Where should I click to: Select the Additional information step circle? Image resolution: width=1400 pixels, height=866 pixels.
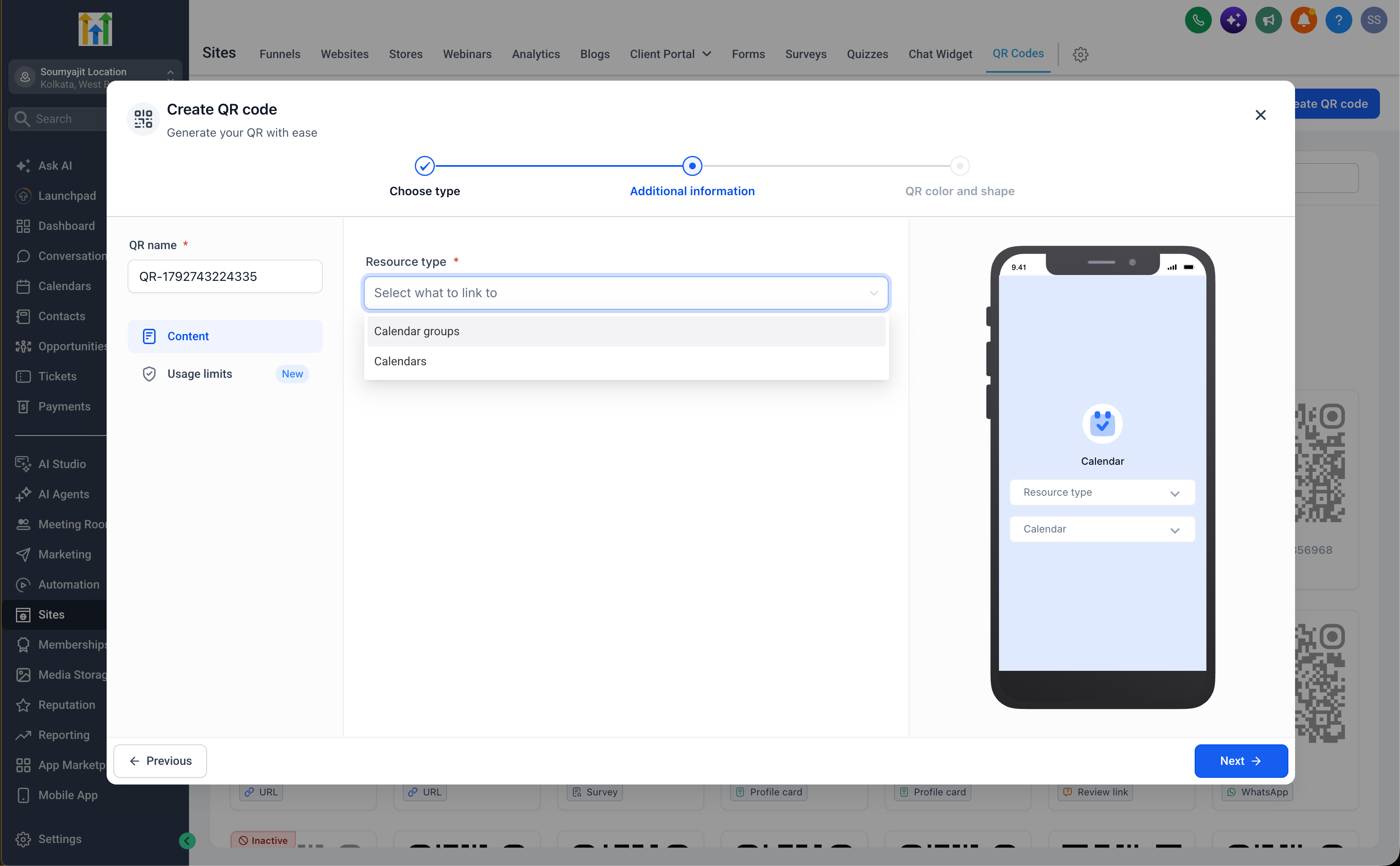692,166
